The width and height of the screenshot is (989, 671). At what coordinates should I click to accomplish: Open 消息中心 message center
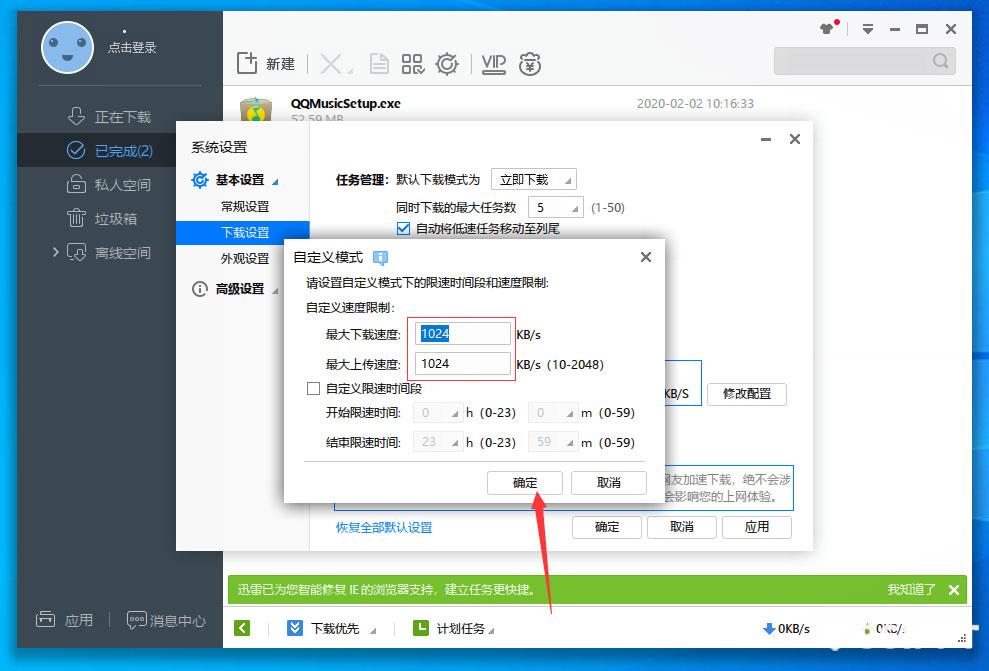pyautogui.click(x=166, y=621)
